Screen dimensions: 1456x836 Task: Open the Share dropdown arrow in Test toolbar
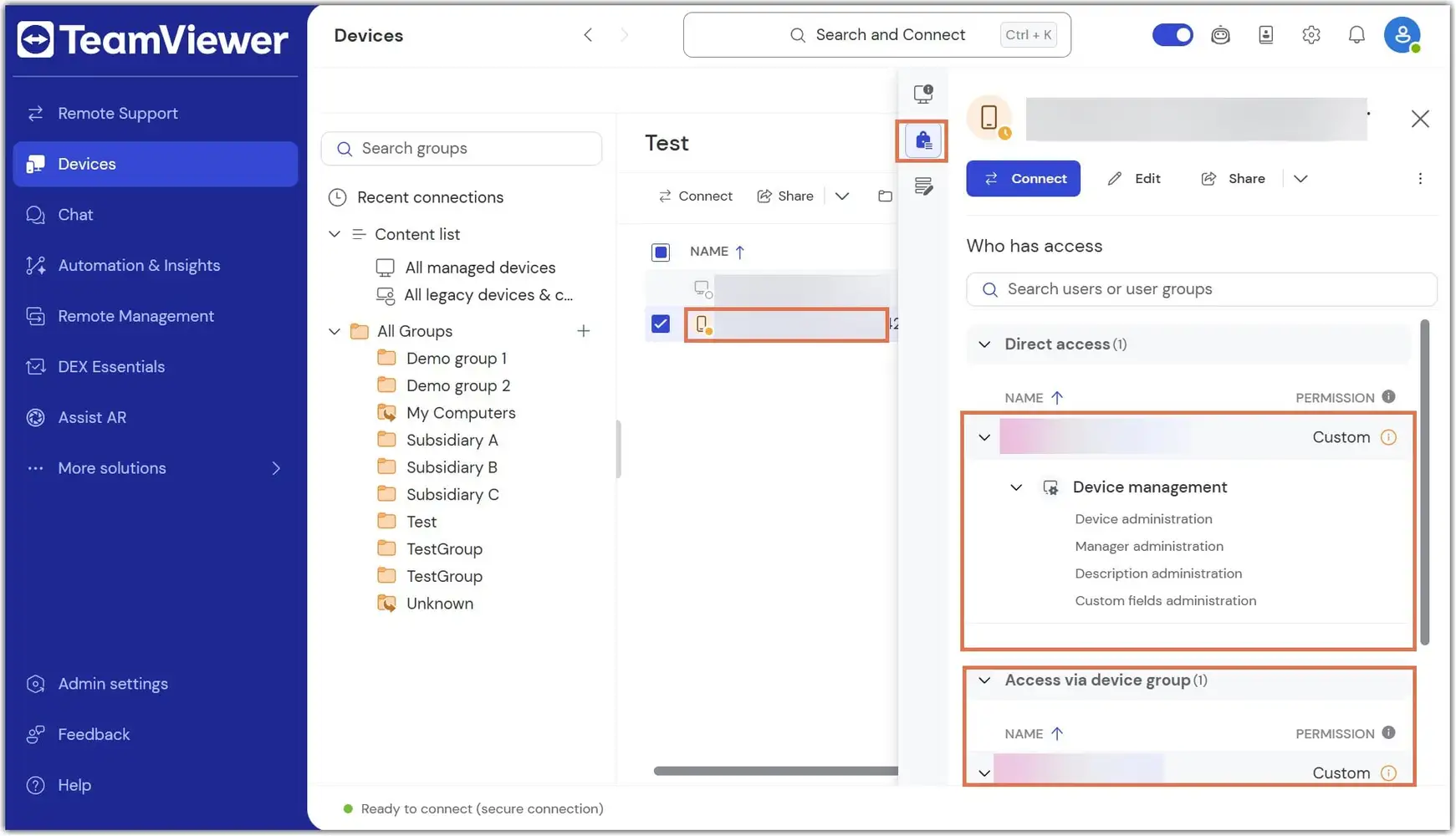[x=841, y=196]
